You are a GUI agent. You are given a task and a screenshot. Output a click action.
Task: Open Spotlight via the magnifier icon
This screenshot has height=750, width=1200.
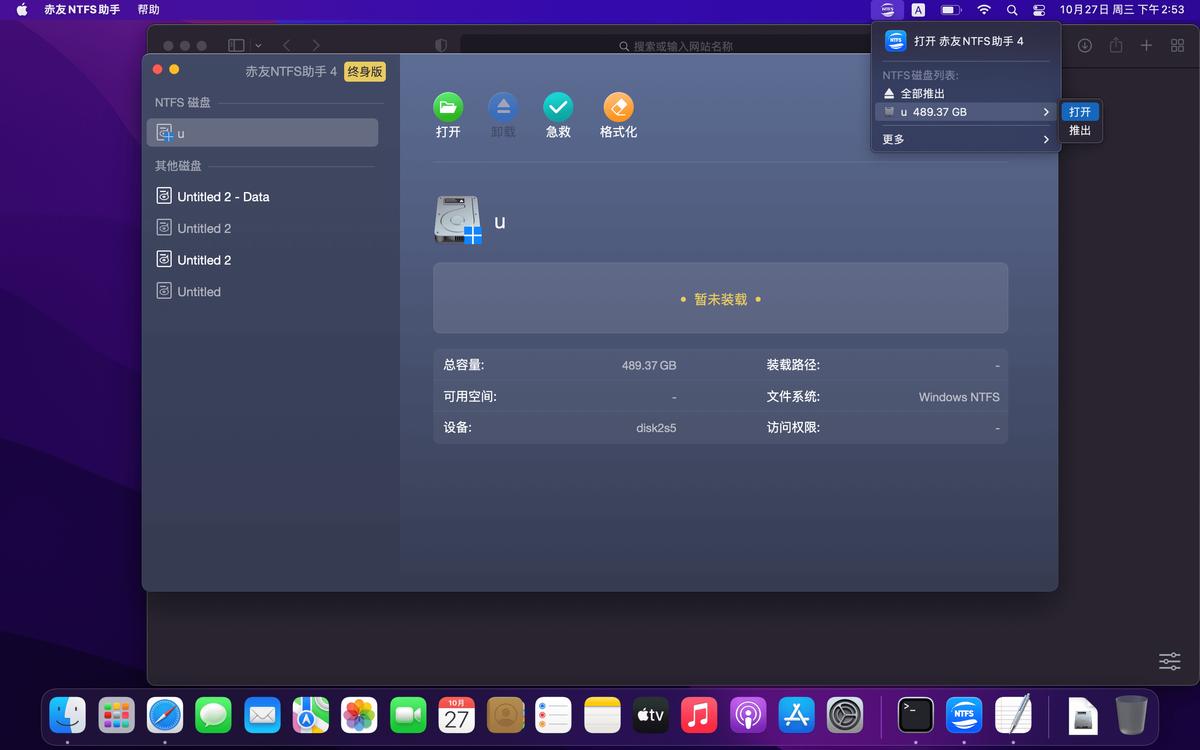[1012, 10]
